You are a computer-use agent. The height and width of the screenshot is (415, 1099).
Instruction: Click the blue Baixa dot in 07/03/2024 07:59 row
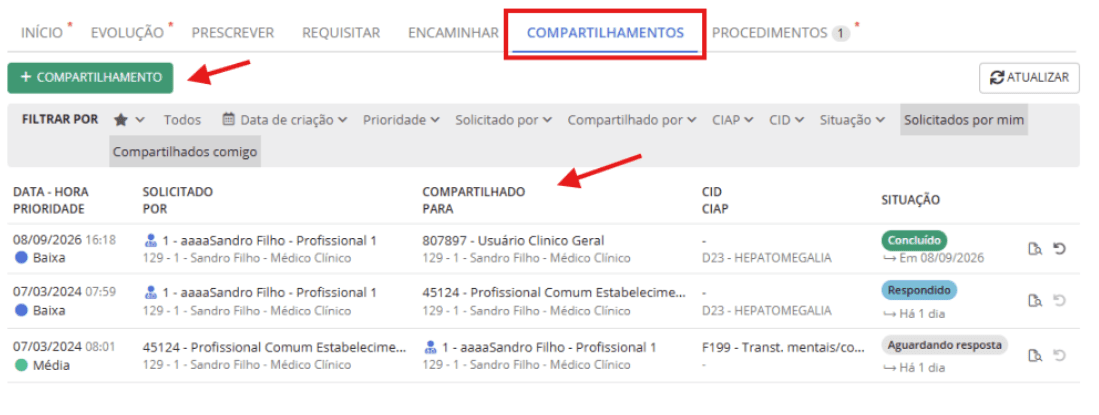[x=20, y=311]
